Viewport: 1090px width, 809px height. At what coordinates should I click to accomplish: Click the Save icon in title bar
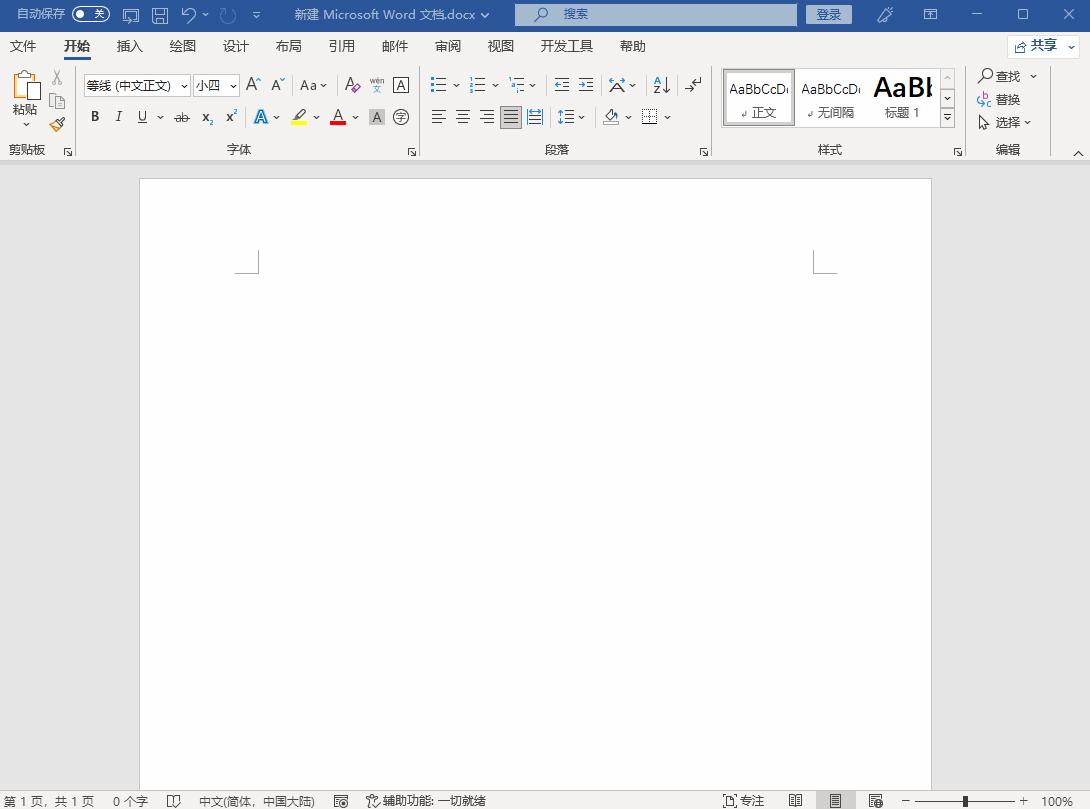[160, 15]
